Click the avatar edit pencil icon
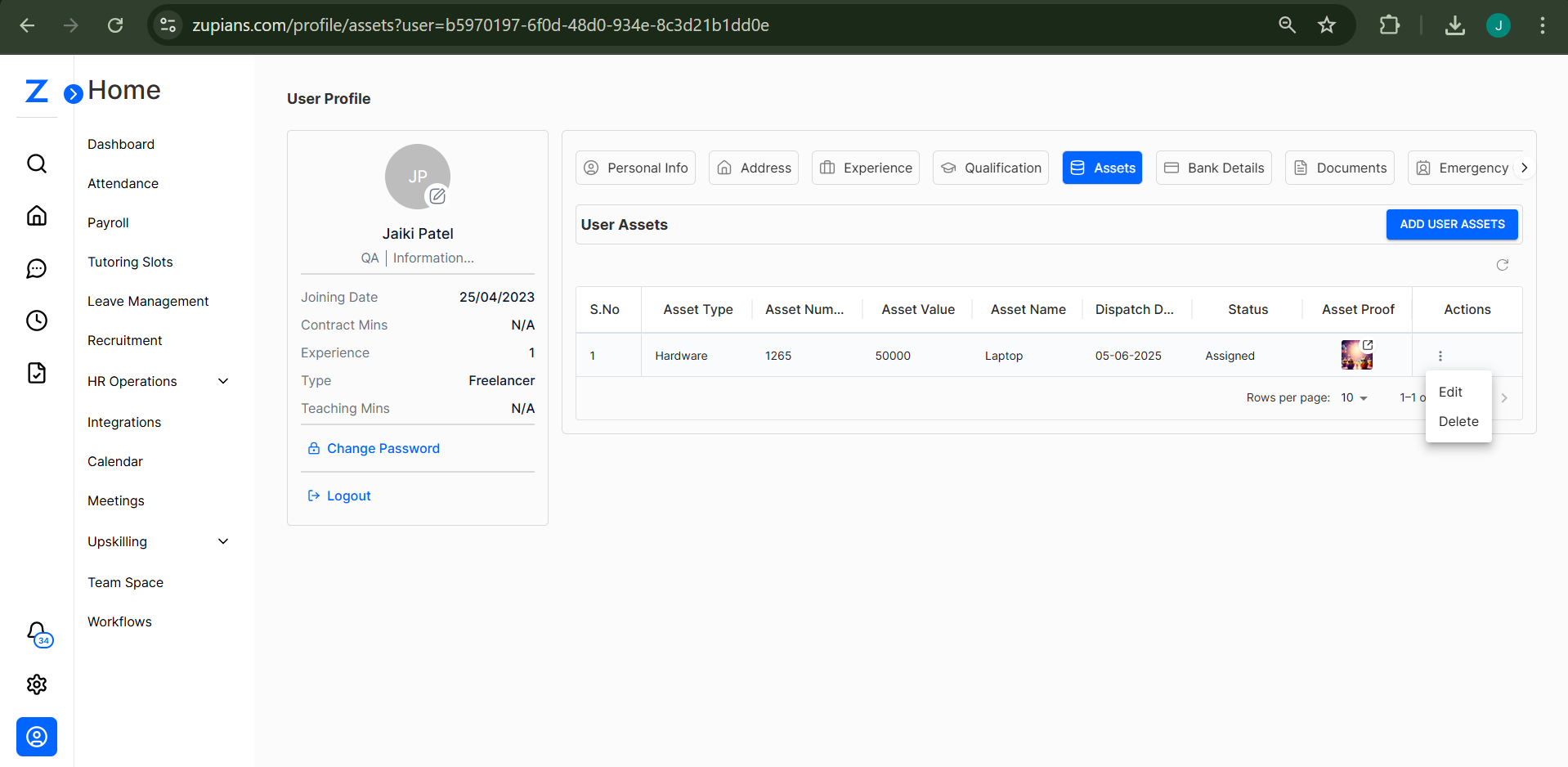 pos(437,196)
